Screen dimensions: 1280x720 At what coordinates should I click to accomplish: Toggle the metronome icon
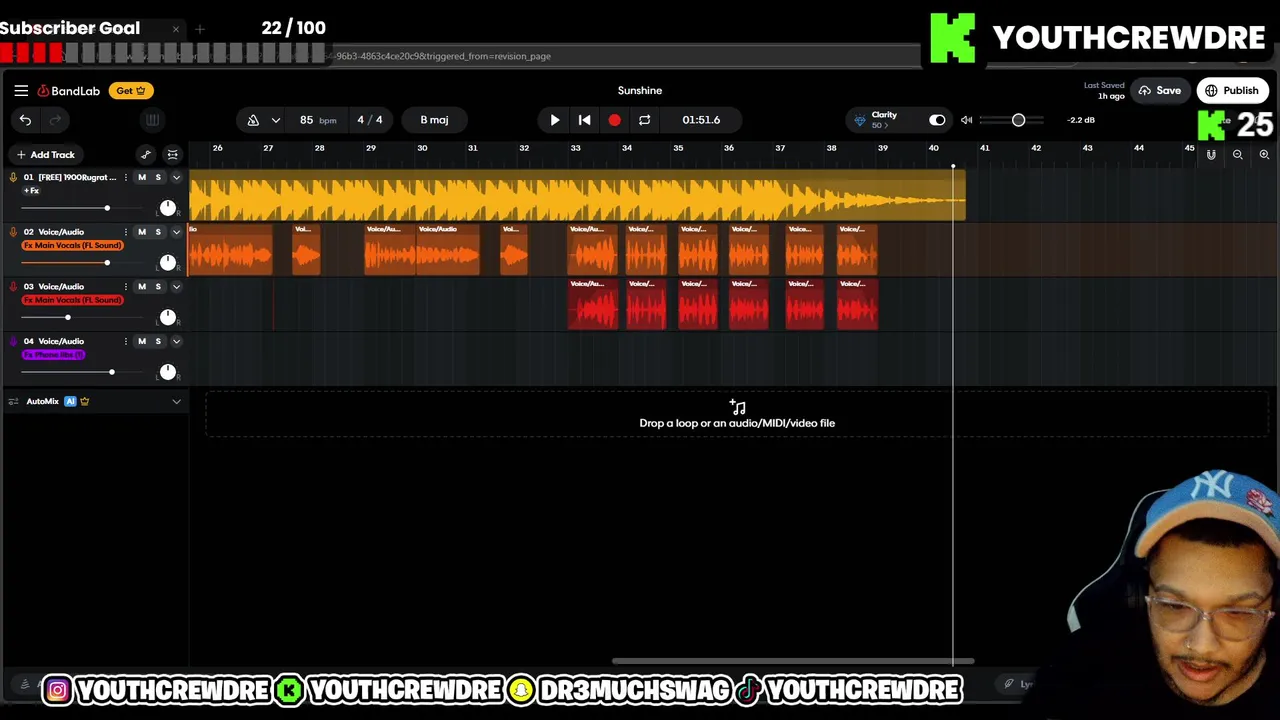pos(253,120)
